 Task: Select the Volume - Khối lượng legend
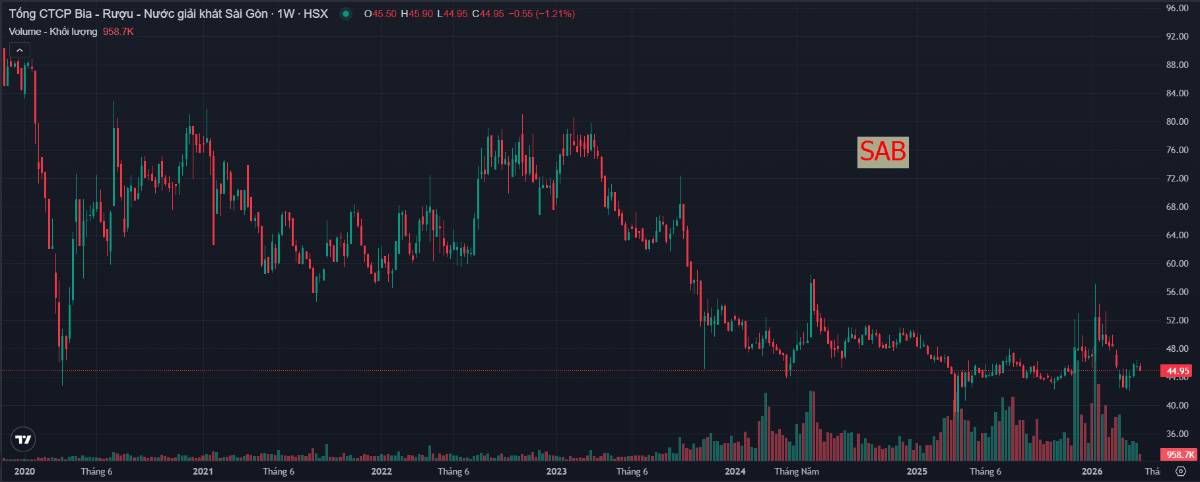[53, 31]
